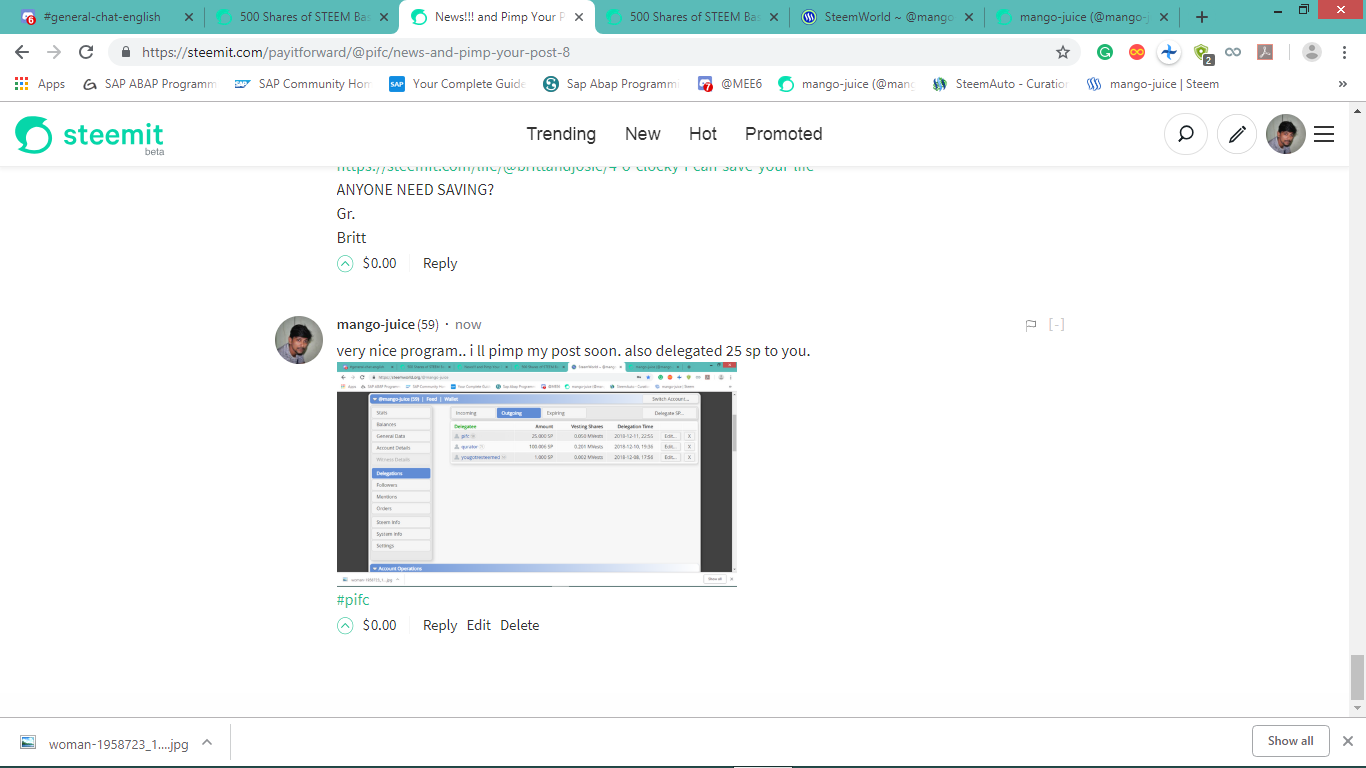The height and width of the screenshot is (768, 1366).
Task: Show payout details on Britt's $0.00
Action: (380, 264)
